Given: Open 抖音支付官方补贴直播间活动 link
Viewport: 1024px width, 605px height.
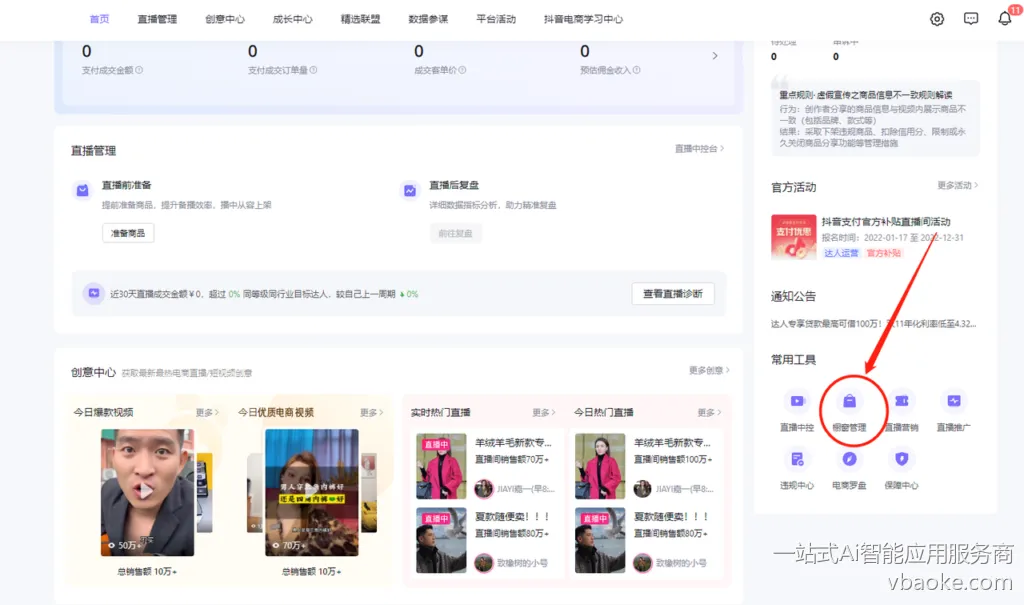Looking at the screenshot, I should pos(886,221).
